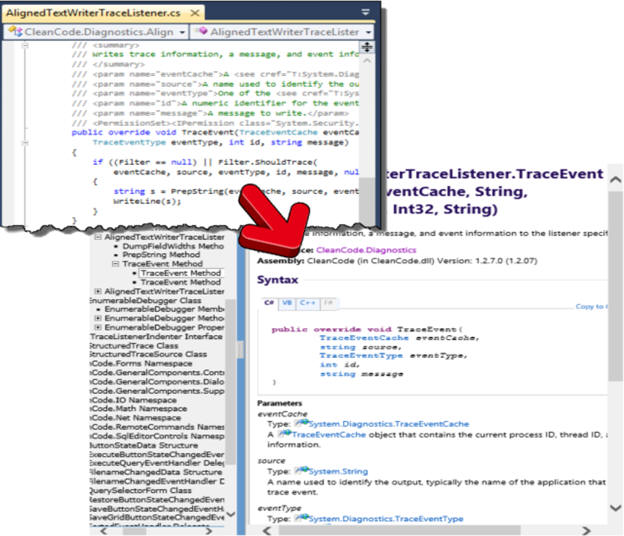The image size is (624, 536).
Task: Open the Code.RemoteCommands Namespace entry
Action: point(157,427)
